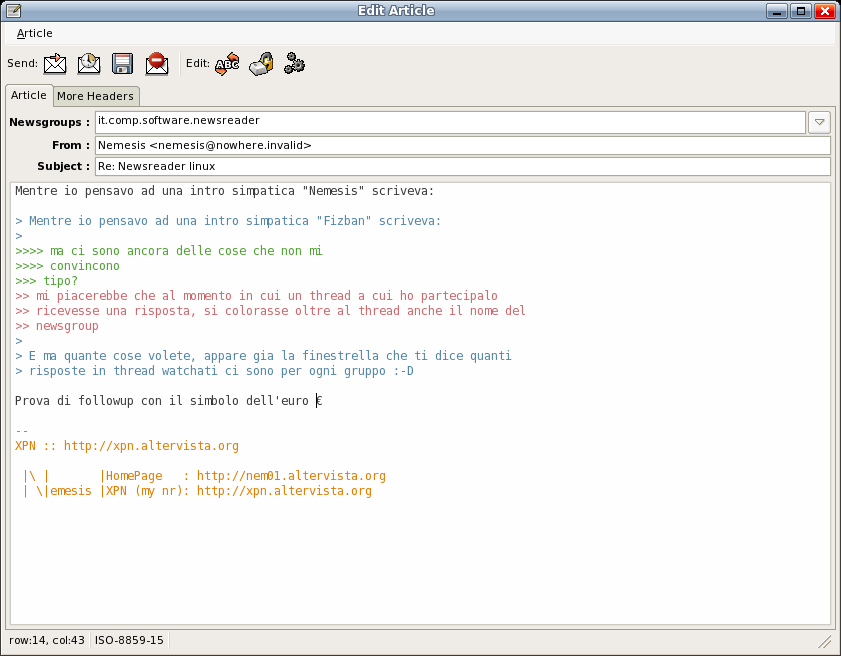Click the line '>> mi piacerebbe che al momento'
Viewport: 841px width, 656px height.
pyautogui.click(x=256, y=296)
